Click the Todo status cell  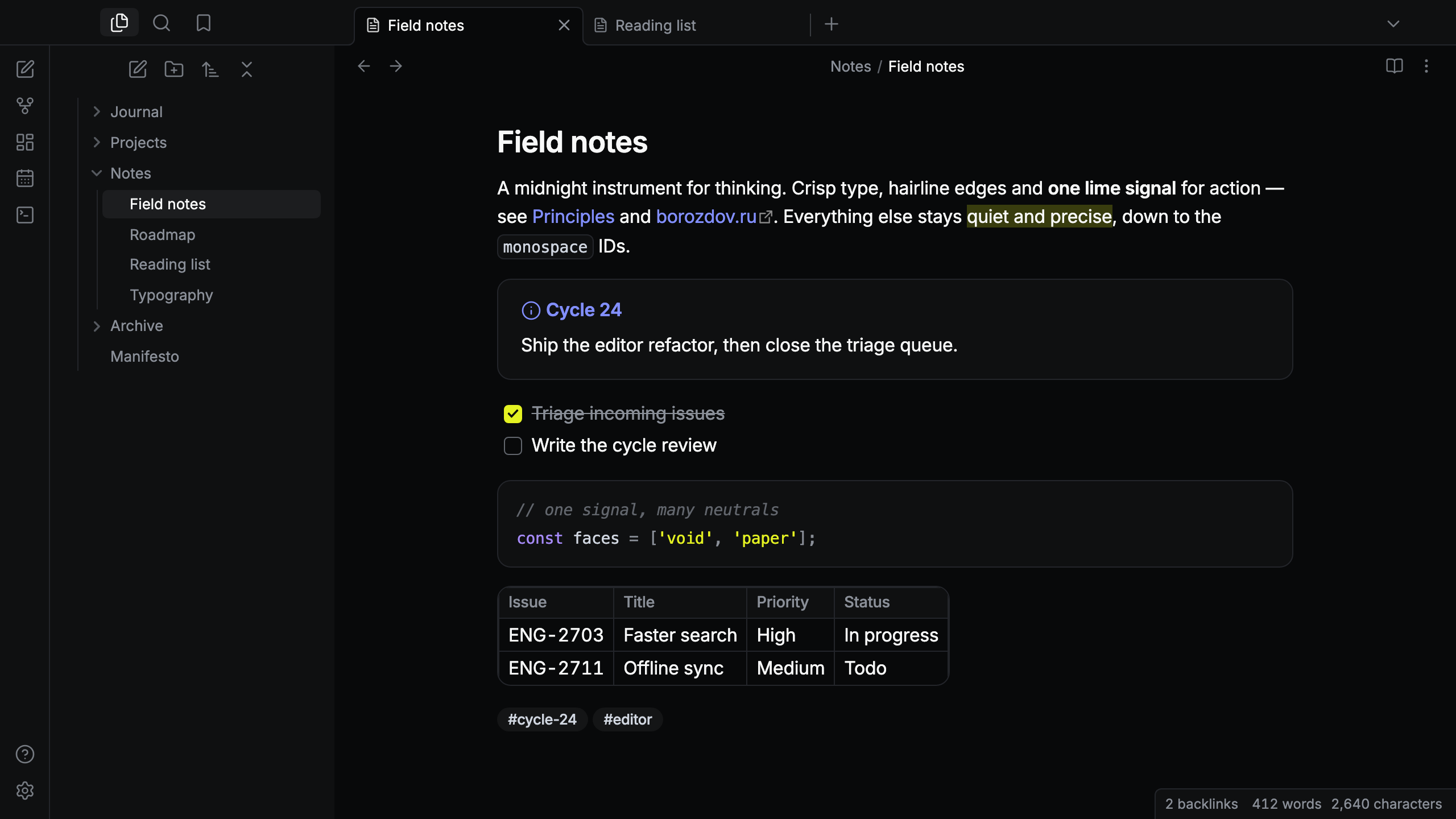[x=891, y=668]
